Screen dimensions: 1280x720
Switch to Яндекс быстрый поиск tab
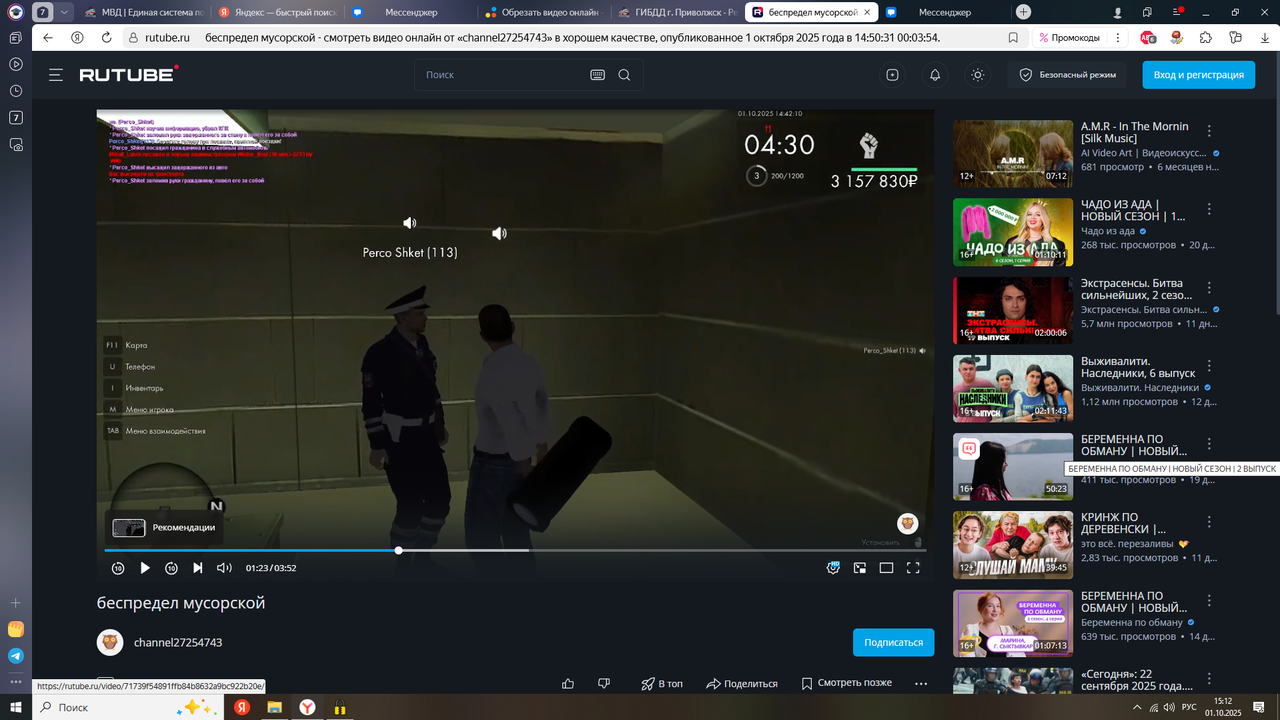pyautogui.click(x=277, y=12)
